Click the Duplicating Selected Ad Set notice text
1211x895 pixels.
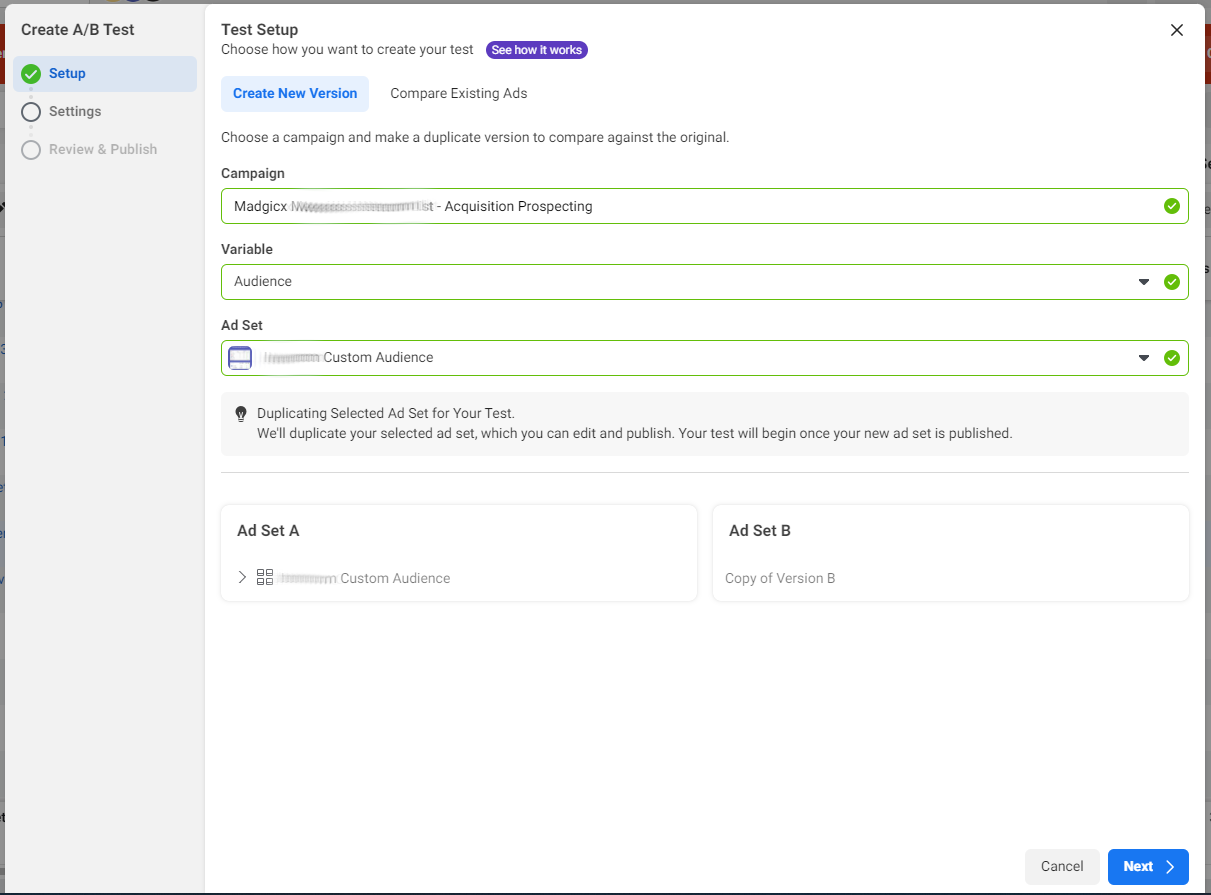386,413
